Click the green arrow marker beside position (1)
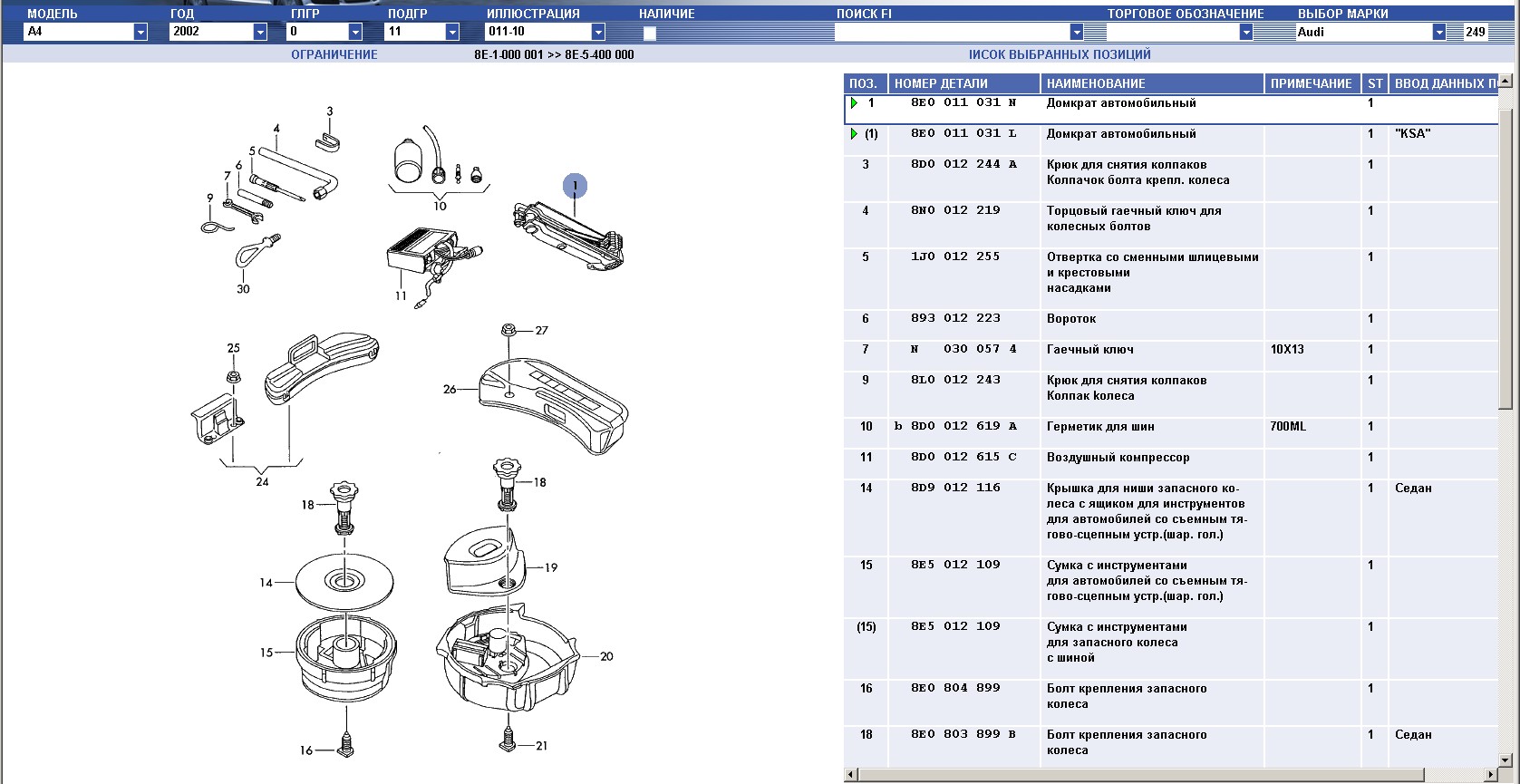1520x784 pixels. 854,134
